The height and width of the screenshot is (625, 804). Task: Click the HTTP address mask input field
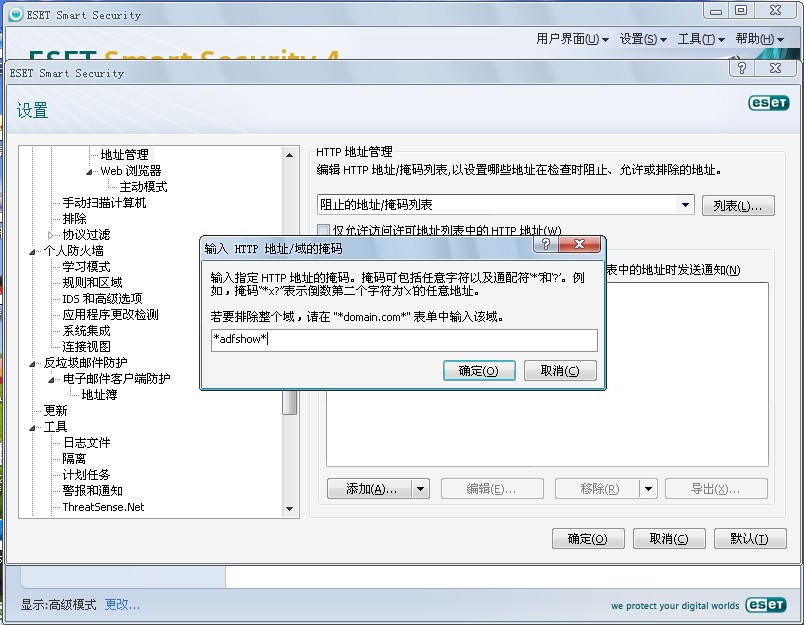404,340
